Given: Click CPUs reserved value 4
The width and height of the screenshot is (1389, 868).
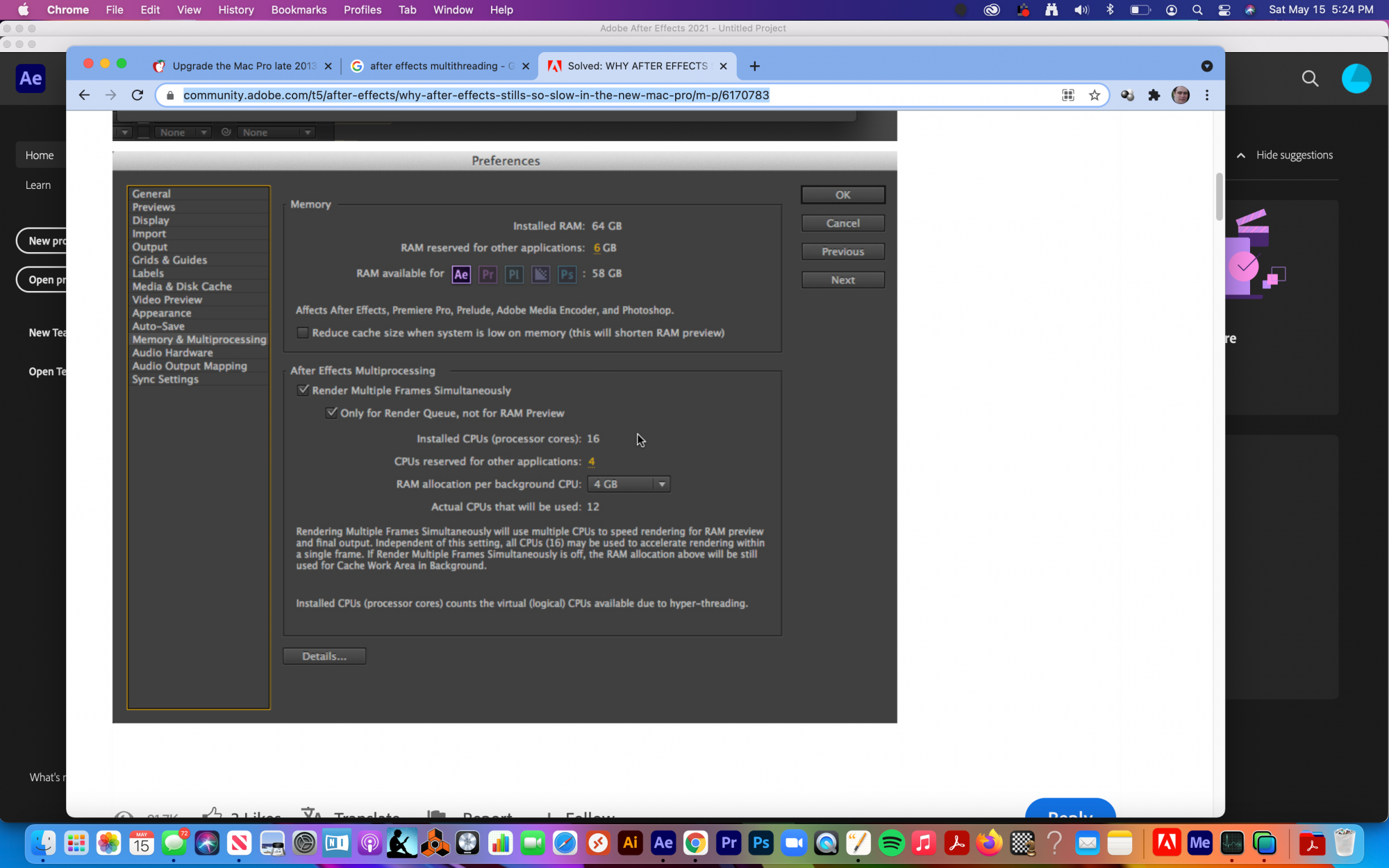Looking at the screenshot, I should (x=591, y=461).
